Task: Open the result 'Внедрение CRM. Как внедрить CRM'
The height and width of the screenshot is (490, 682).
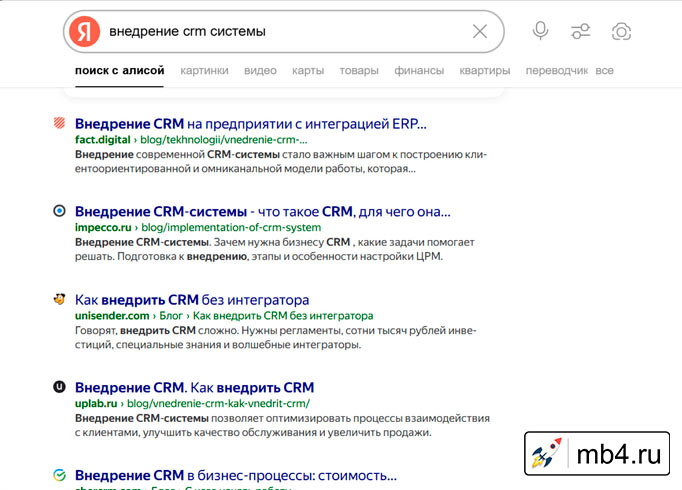Action: (x=194, y=387)
